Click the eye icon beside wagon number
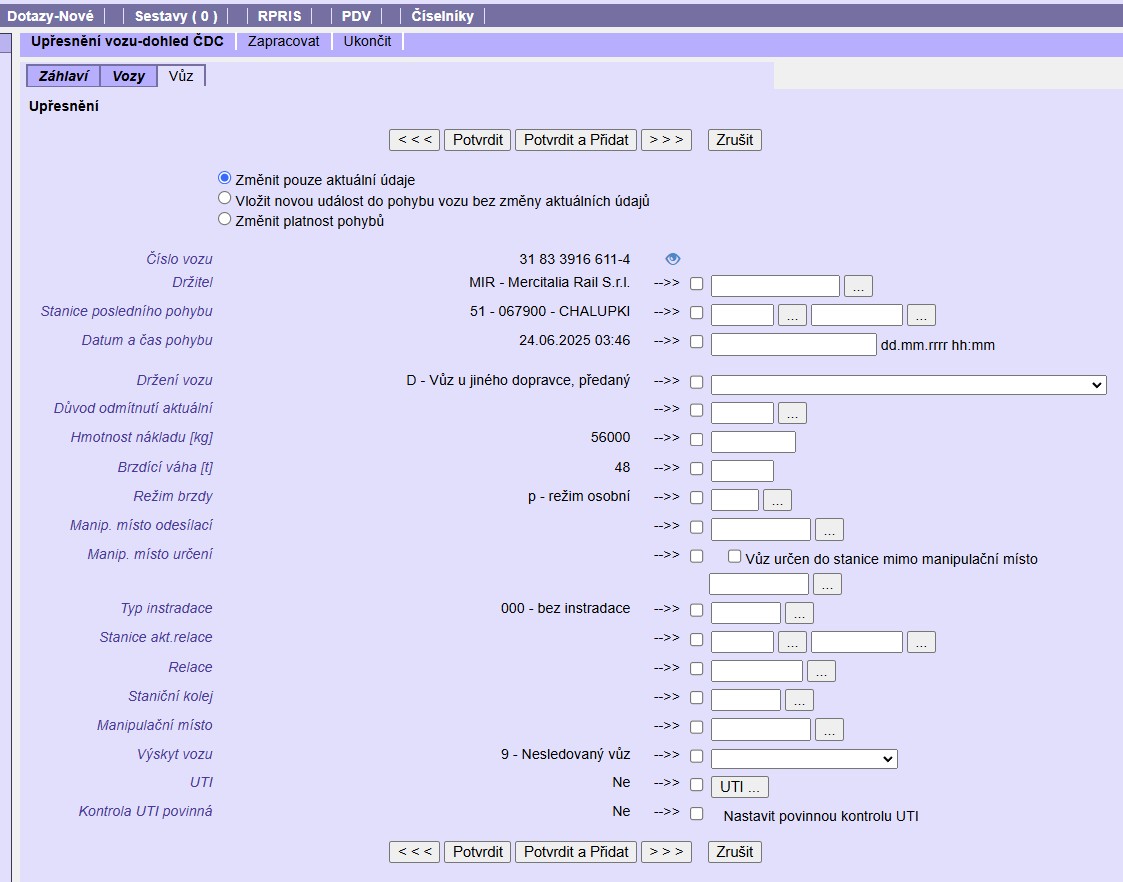The image size is (1123, 882). [x=672, y=259]
